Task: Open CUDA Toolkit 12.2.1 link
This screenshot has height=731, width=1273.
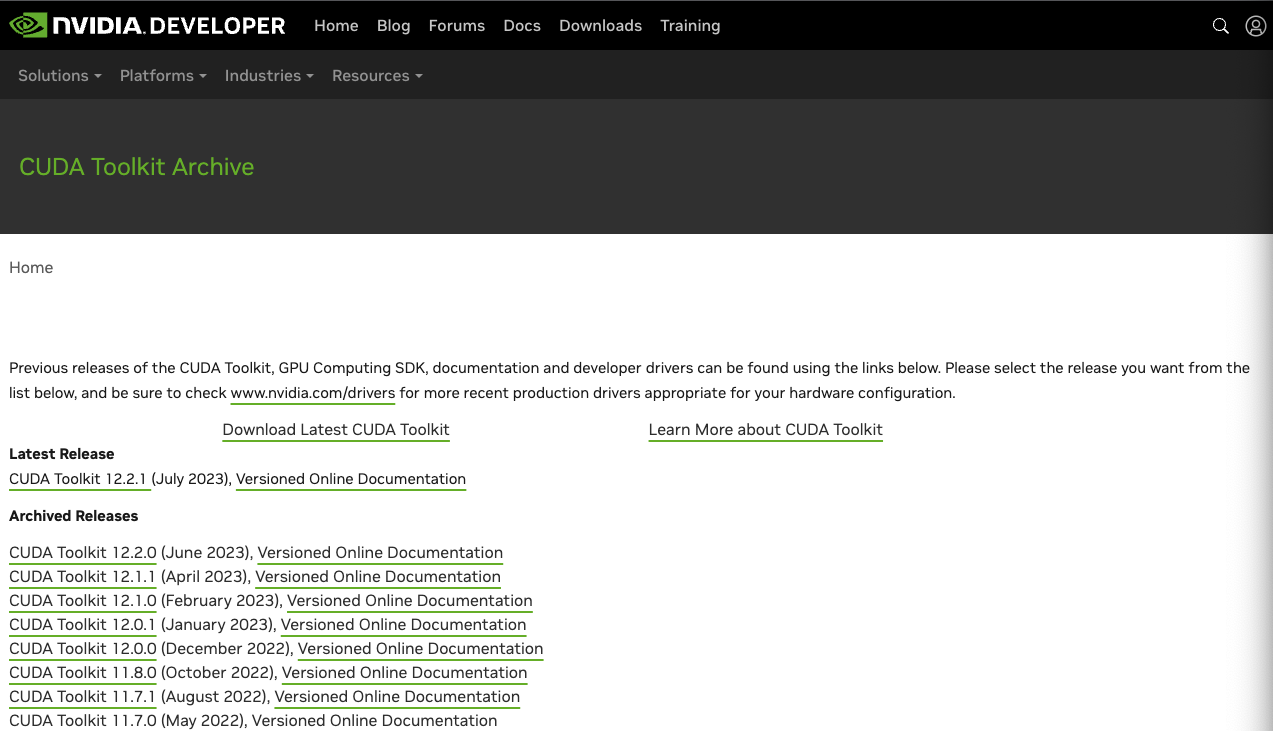Action: (x=78, y=479)
